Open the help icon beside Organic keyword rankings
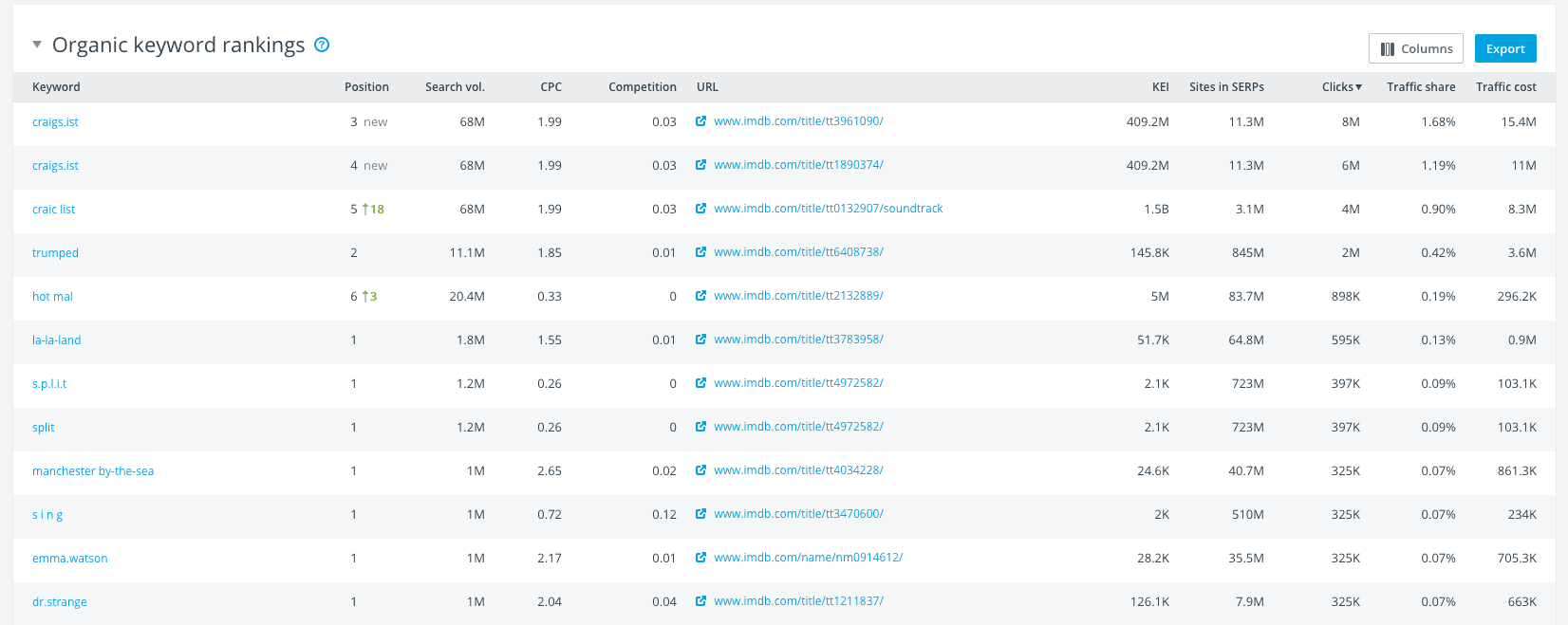This screenshot has height=625, width=1568. (322, 45)
